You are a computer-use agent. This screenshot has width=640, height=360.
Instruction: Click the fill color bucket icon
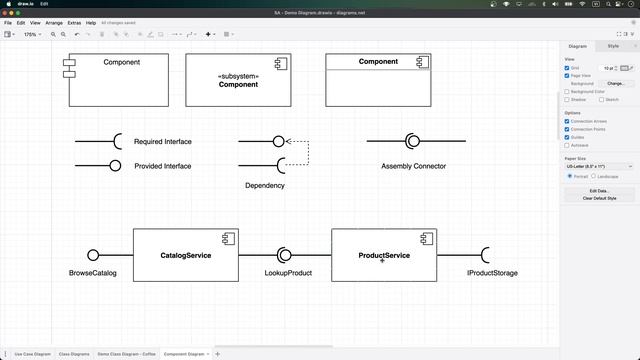140,34
